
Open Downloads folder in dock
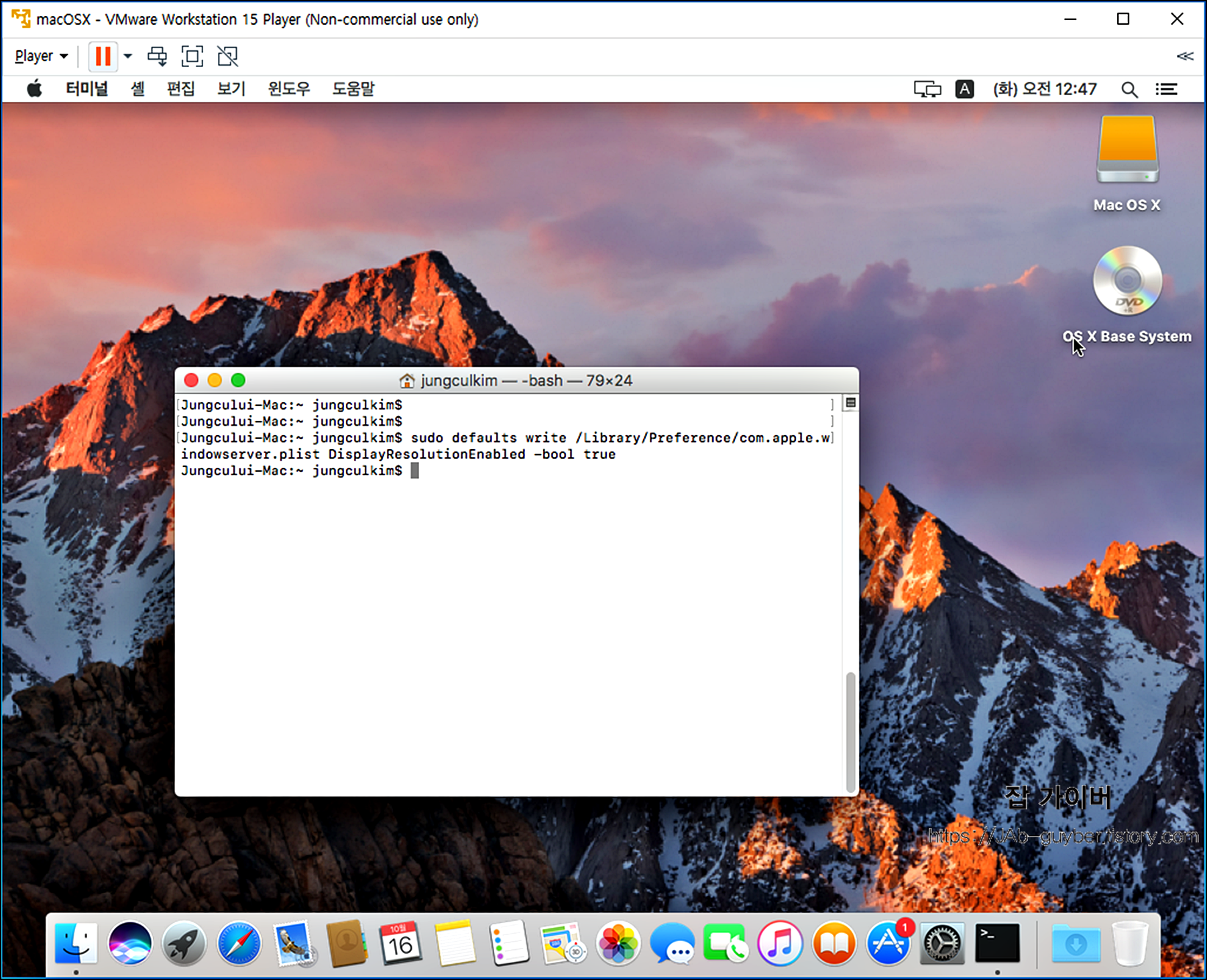(1076, 944)
